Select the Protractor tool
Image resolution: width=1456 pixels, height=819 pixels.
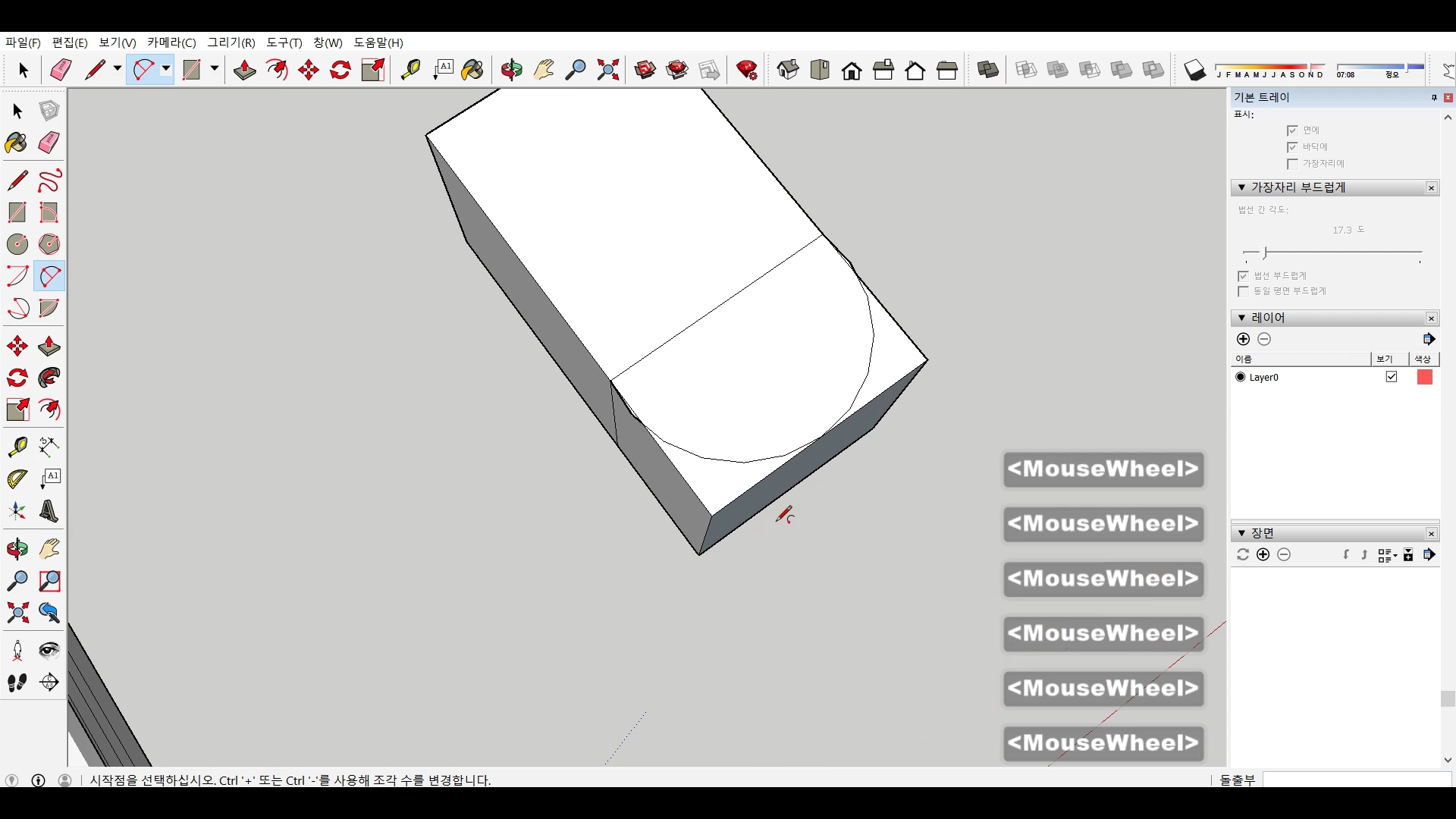click(17, 479)
